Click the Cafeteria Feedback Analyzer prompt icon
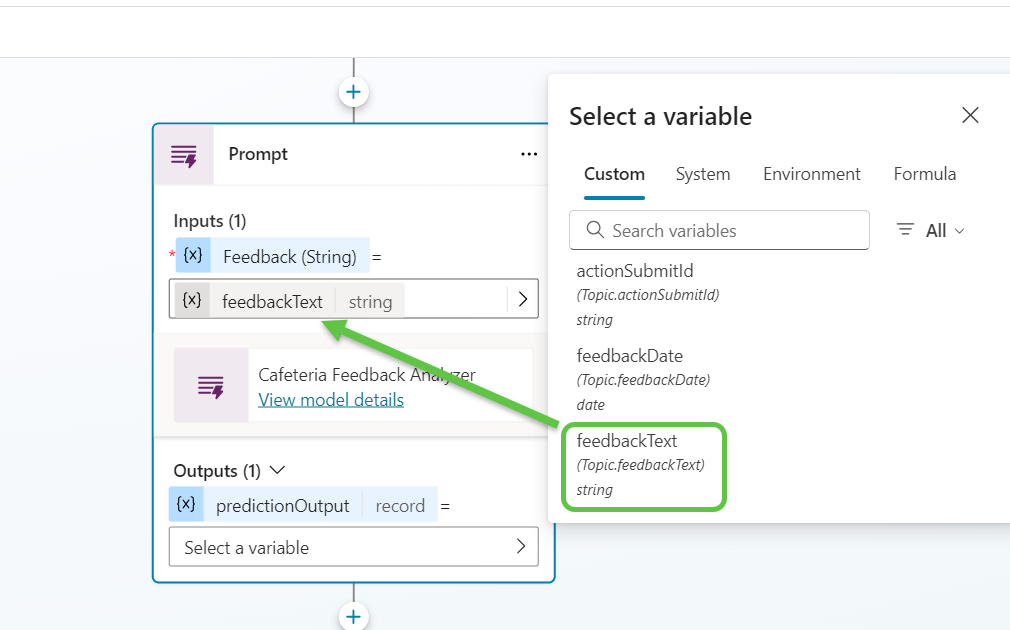 [x=211, y=386]
